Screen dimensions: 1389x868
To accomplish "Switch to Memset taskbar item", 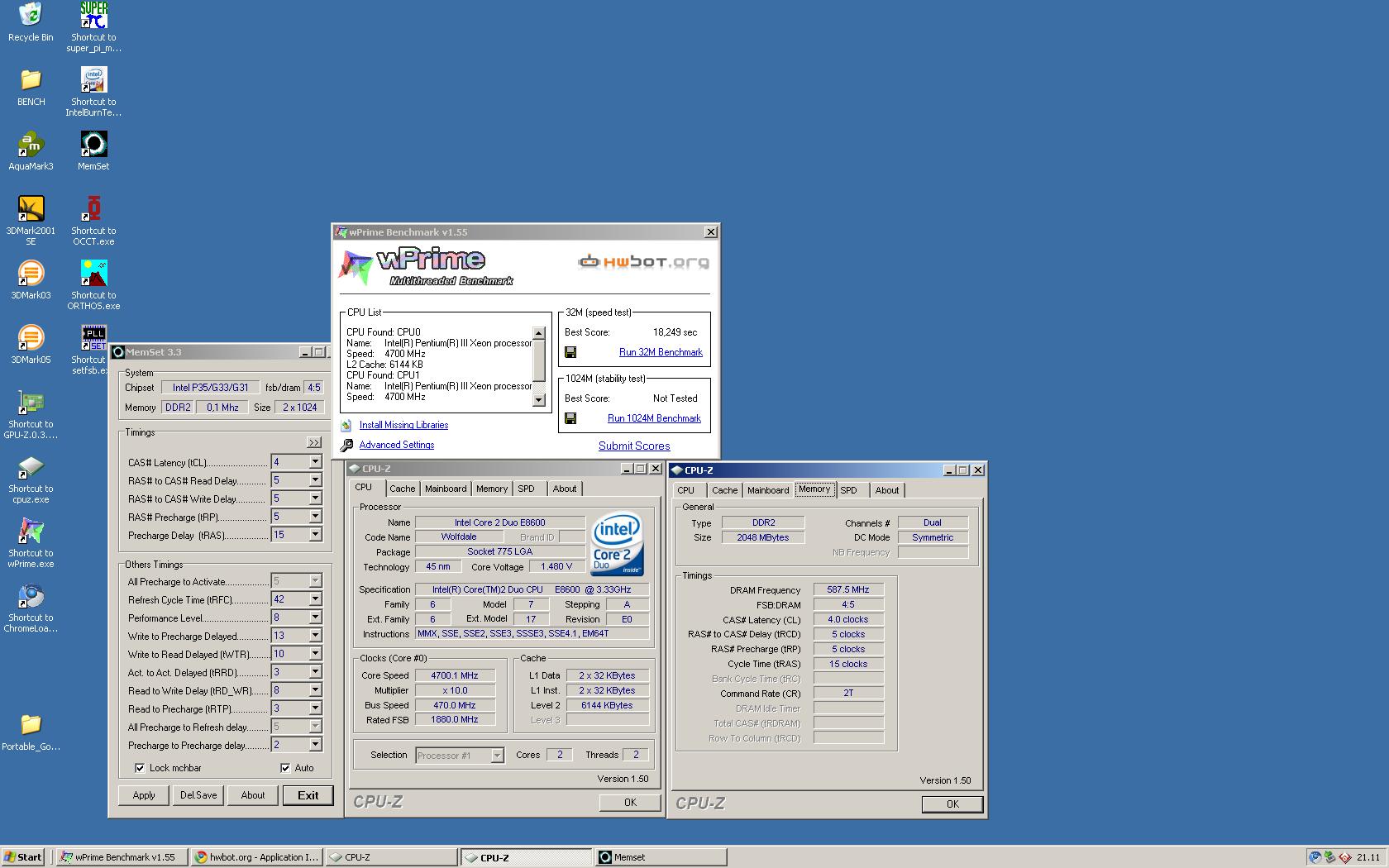I will pyautogui.click(x=661, y=857).
